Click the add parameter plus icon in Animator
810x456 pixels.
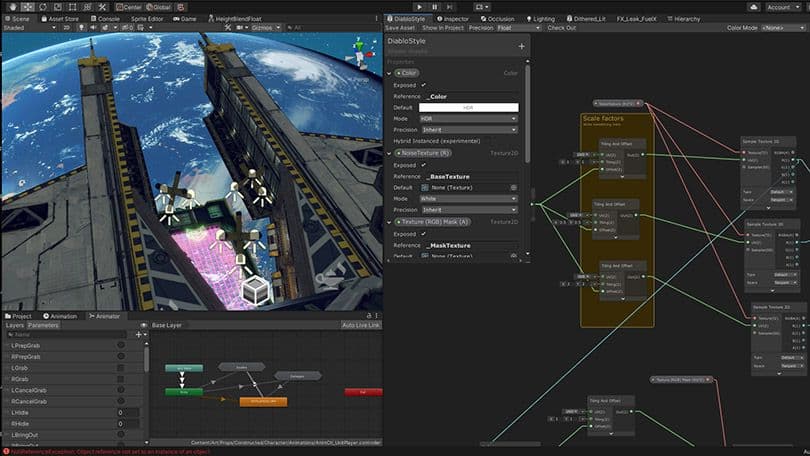pos(138,335)
